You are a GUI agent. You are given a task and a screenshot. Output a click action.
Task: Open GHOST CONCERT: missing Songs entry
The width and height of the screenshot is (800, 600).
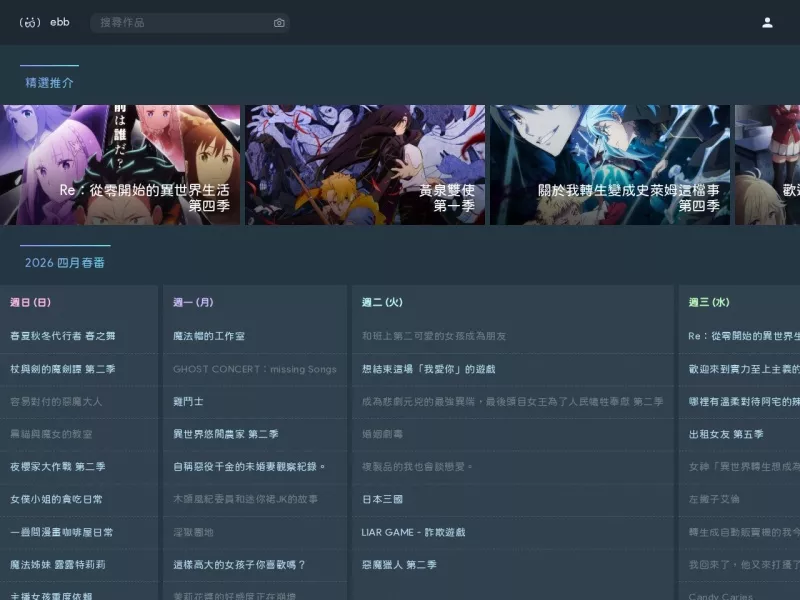[255, 369]
